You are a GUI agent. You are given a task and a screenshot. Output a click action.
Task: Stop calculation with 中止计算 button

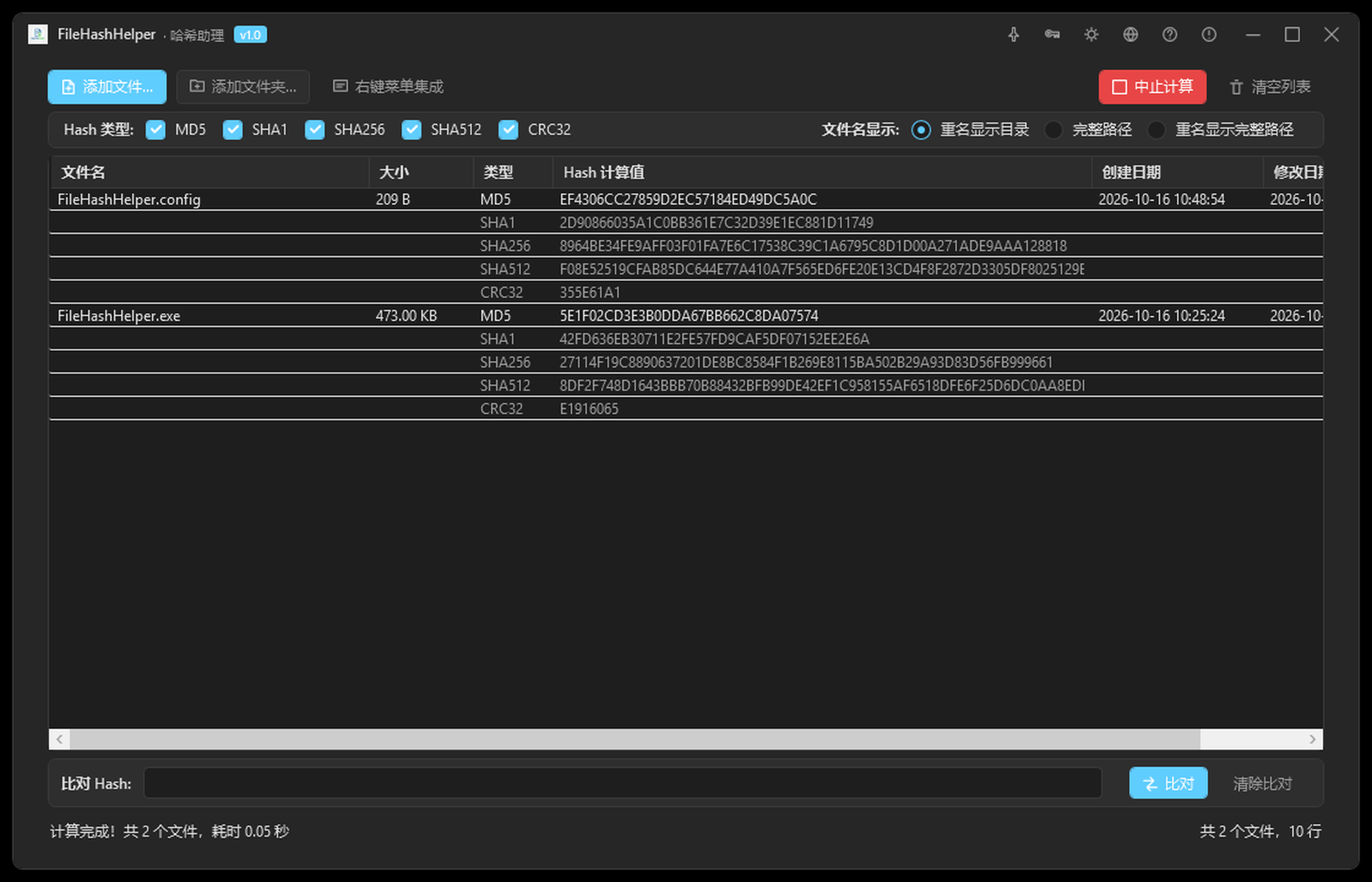[x=1152, y=87]
